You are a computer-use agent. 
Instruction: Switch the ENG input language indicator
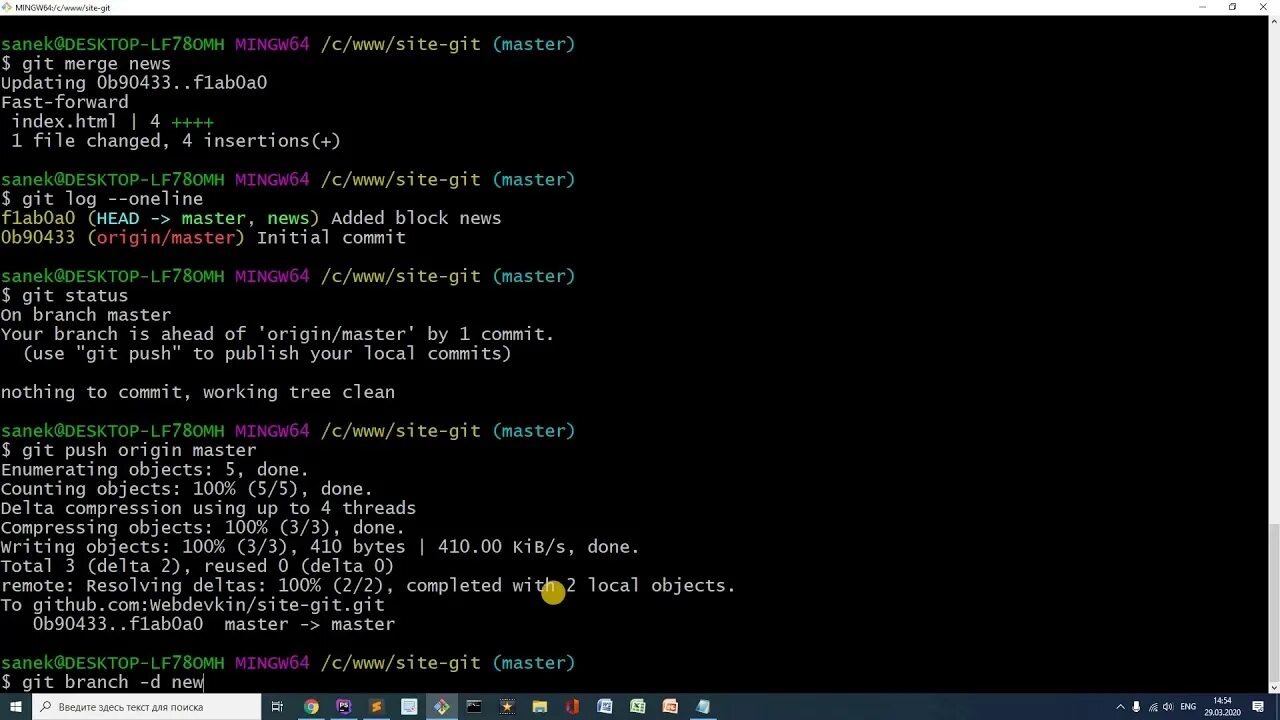tap(1189, 707)
